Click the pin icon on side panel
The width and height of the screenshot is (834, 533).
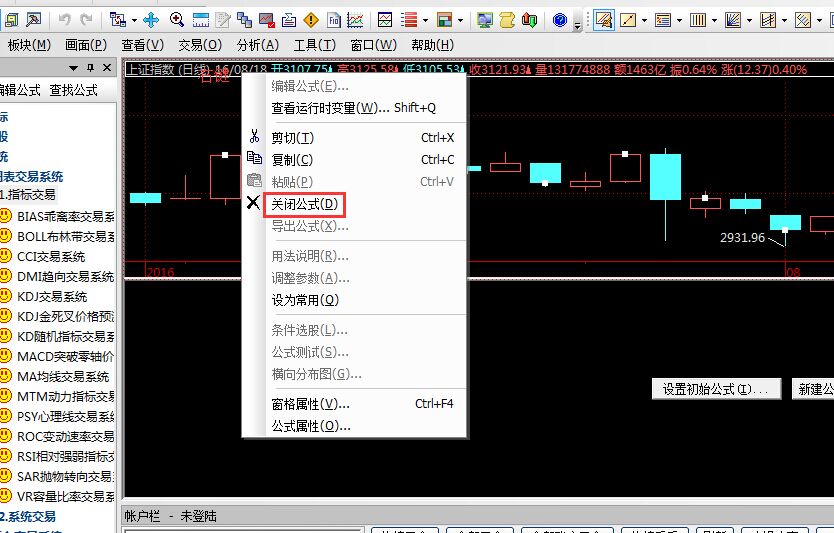(x=91, y=67)
